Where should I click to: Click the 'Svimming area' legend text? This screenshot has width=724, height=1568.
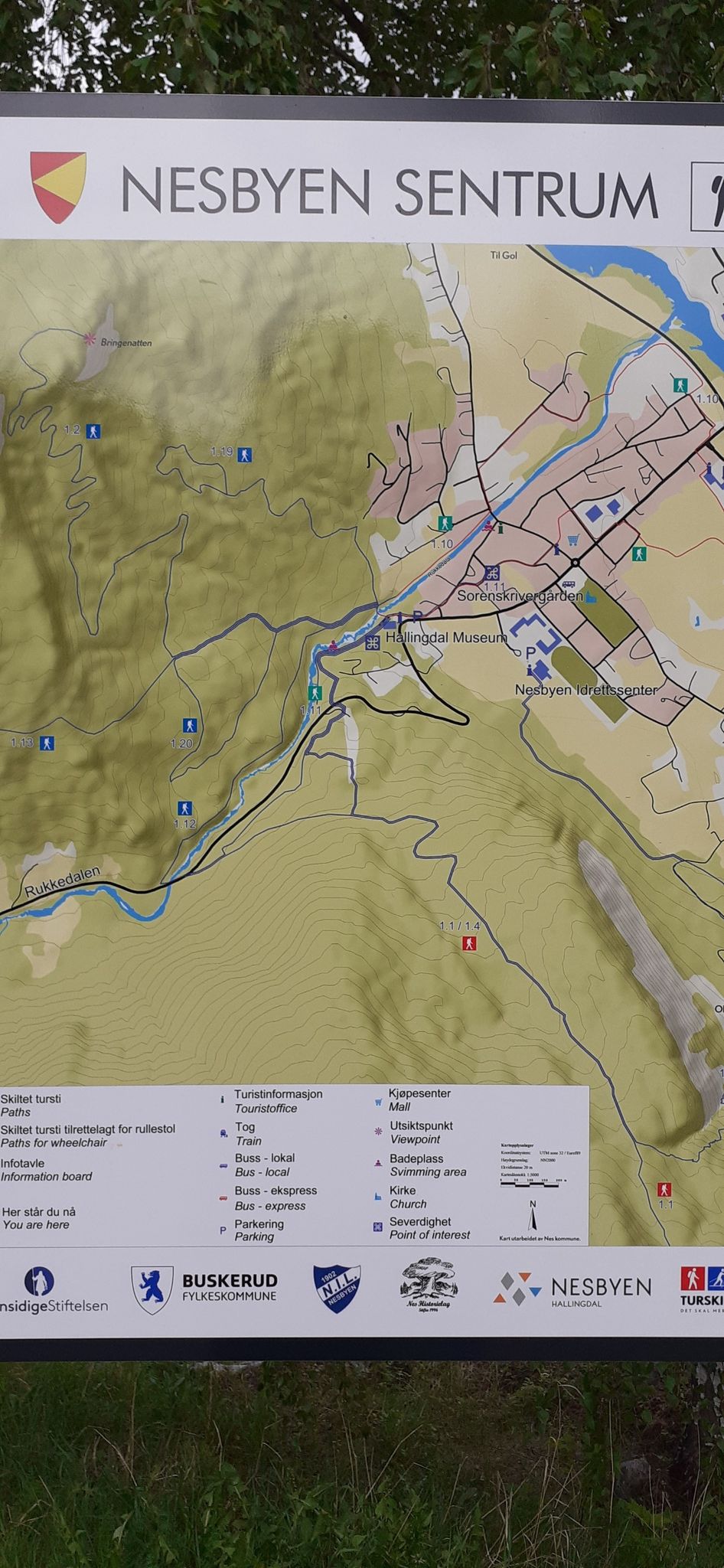point(428,1172)
